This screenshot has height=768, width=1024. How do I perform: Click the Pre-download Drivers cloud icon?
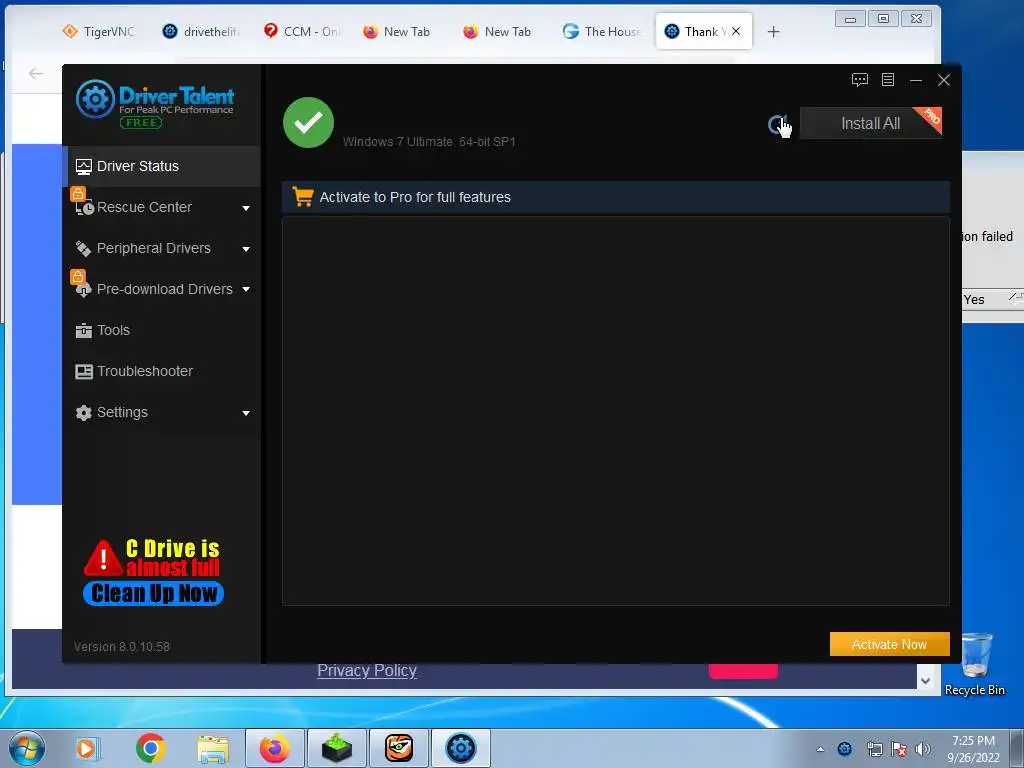[x=84, y=291]
